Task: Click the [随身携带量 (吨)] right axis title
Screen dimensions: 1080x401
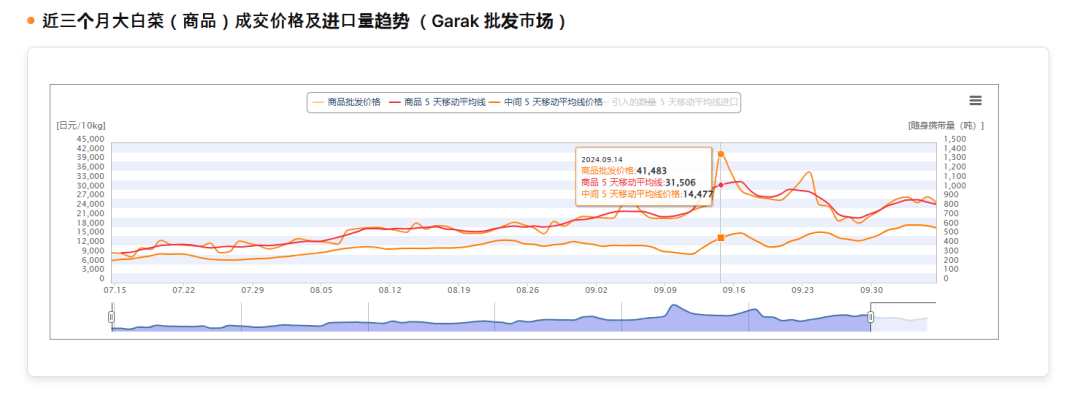Action: [945, 125]
